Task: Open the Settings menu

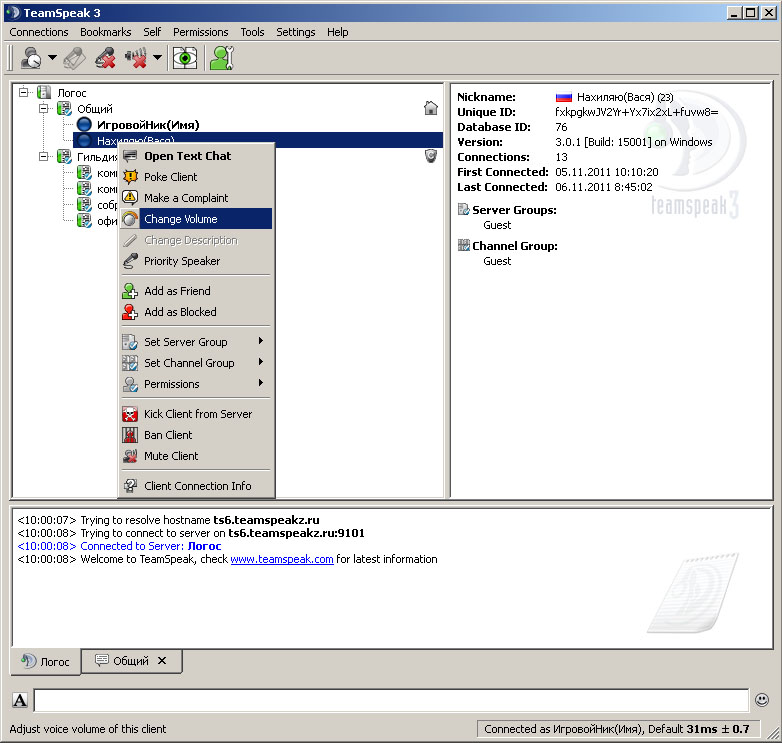Action: [296, 32]
